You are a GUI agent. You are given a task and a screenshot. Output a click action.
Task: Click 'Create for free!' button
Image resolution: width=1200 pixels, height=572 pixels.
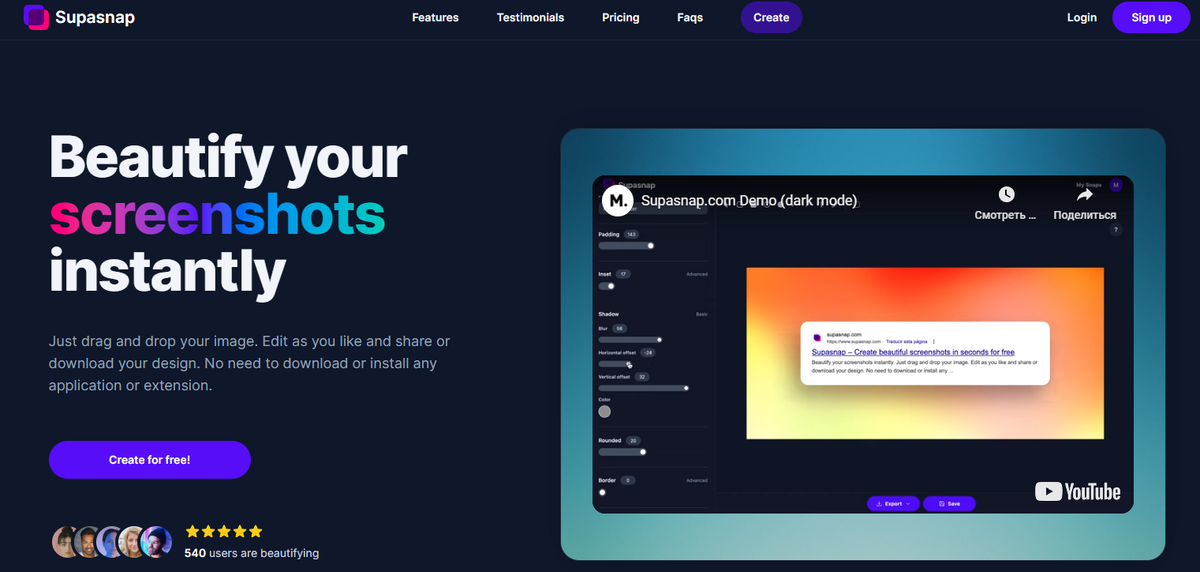click(x=149, y=460)
